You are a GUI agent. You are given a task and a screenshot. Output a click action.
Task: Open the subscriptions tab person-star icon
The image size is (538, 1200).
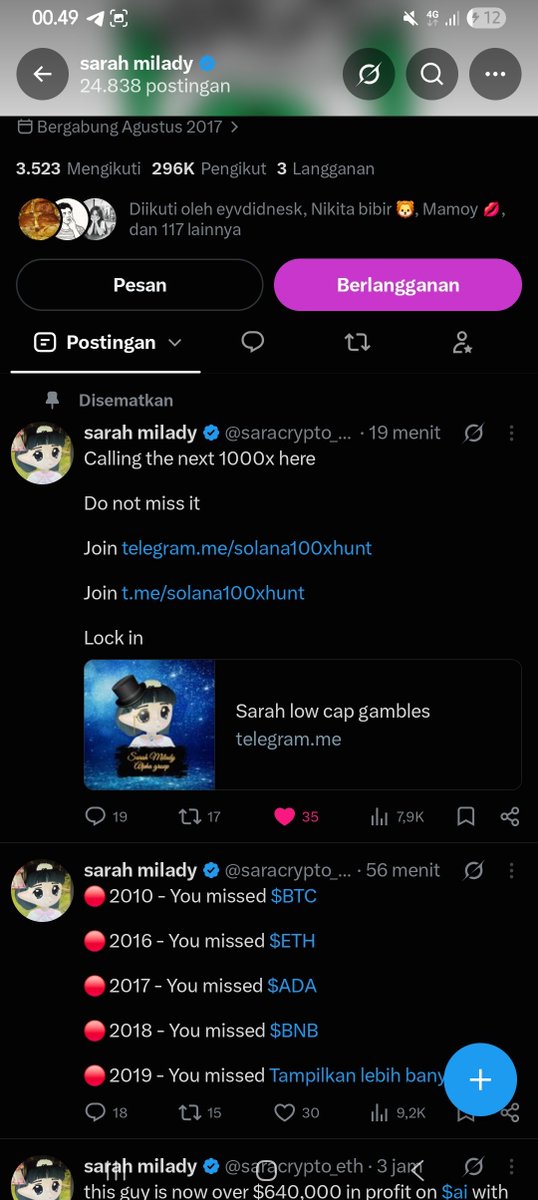461,342
